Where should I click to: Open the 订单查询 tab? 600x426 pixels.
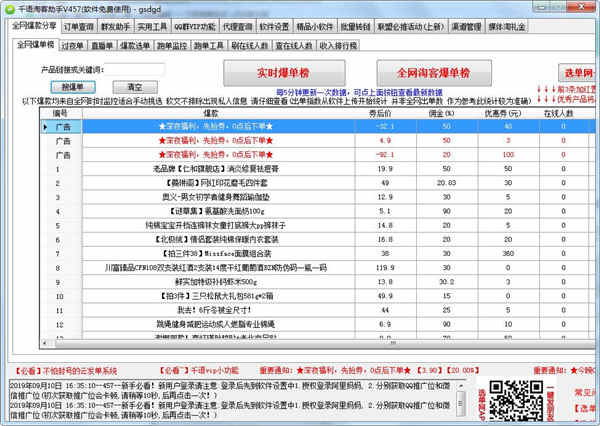click(x=78, y=27)
